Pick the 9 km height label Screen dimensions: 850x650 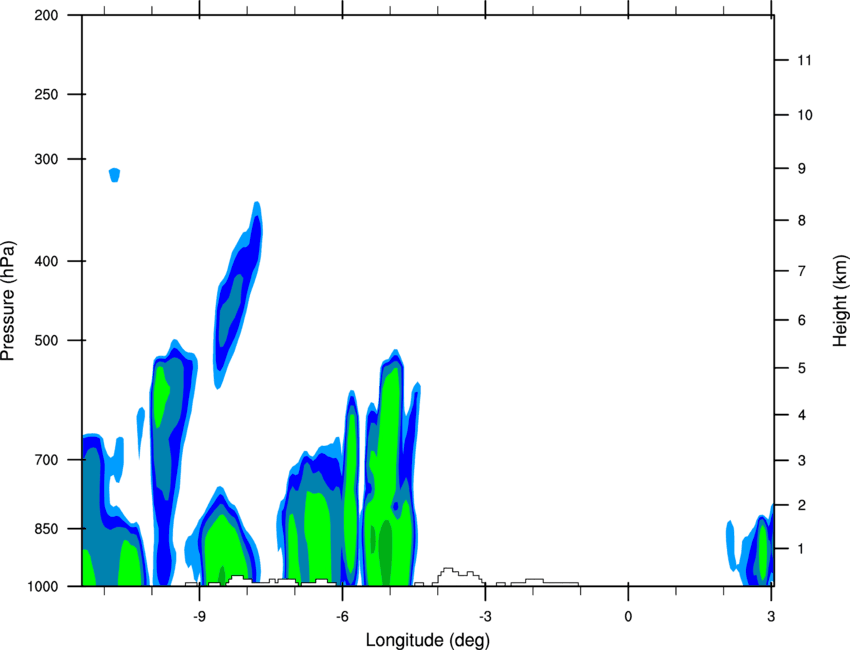(x=801, y=169)
